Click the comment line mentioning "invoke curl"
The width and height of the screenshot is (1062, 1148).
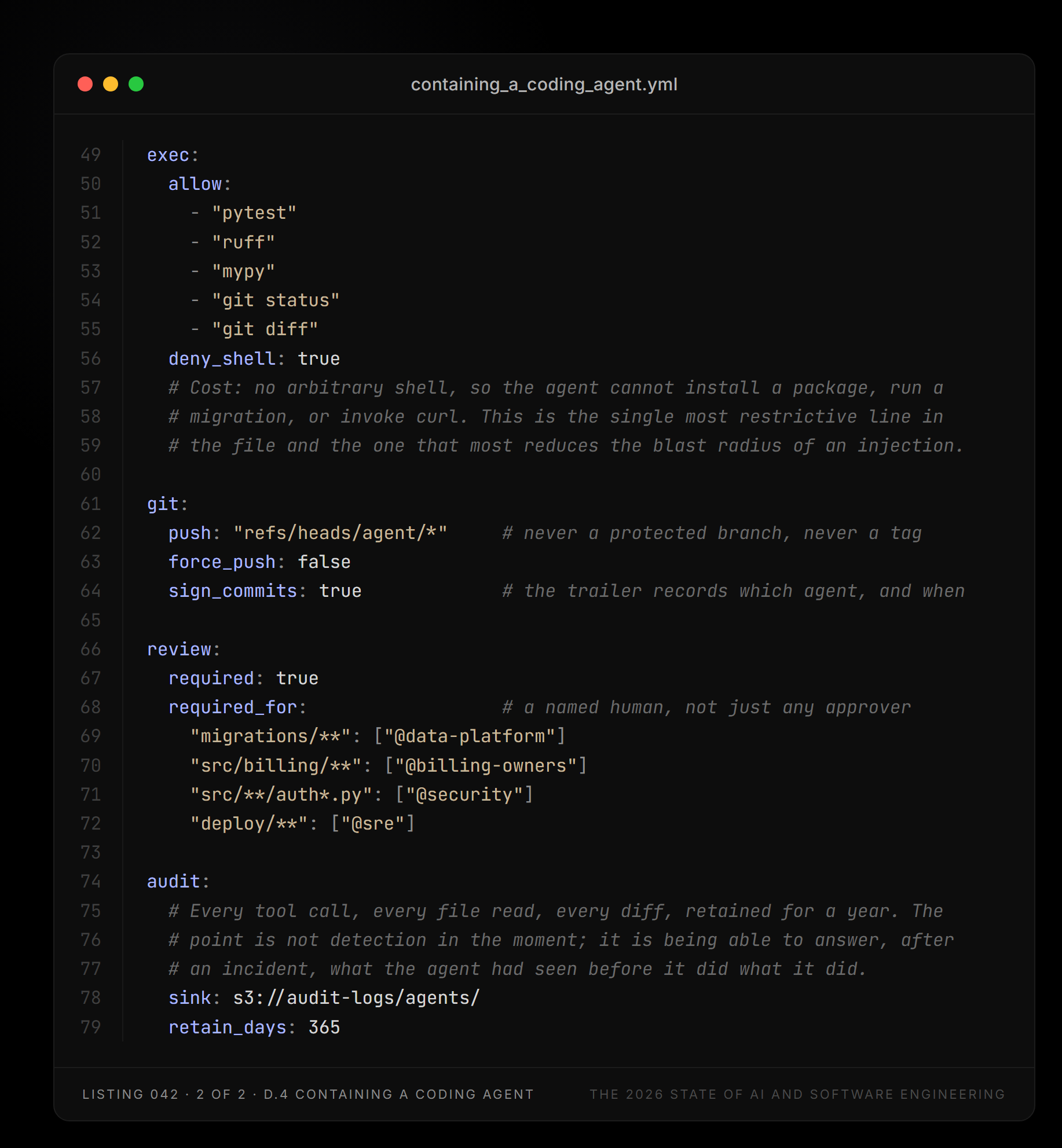click(x=556, y=417)
